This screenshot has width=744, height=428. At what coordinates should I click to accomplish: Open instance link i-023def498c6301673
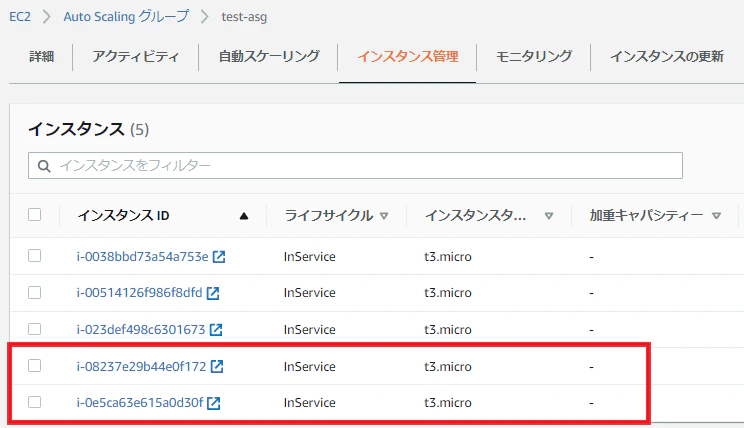[x=141, y=329]
